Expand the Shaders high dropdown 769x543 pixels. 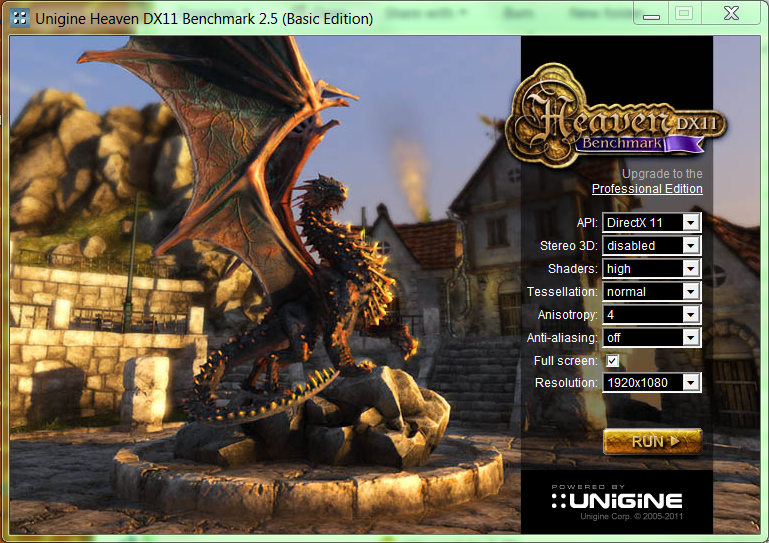[652, 268]
